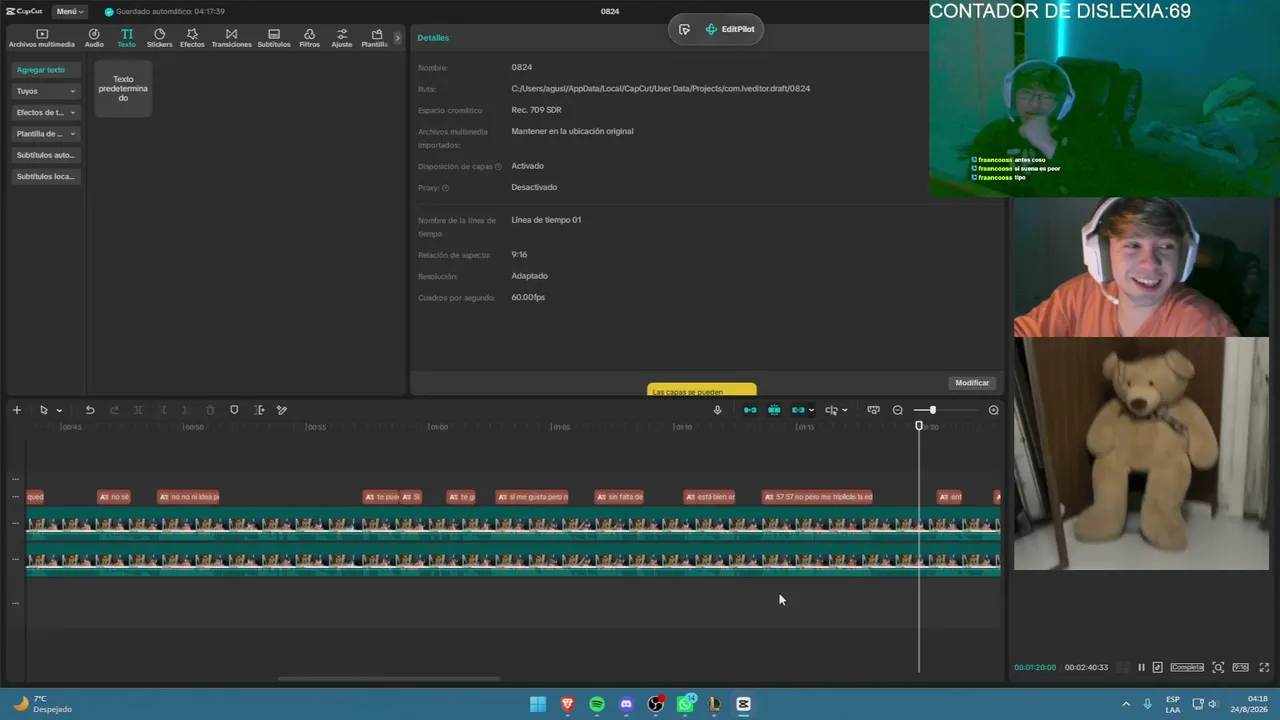
Task: Expand the Efectos de texto category
Action: [46, 112]
